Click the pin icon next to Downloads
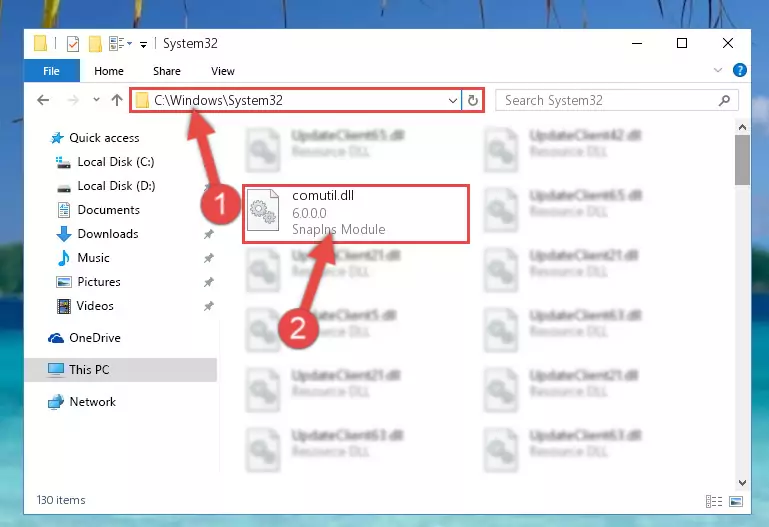Viewport: 769px width, 527px height. (209, 234)
